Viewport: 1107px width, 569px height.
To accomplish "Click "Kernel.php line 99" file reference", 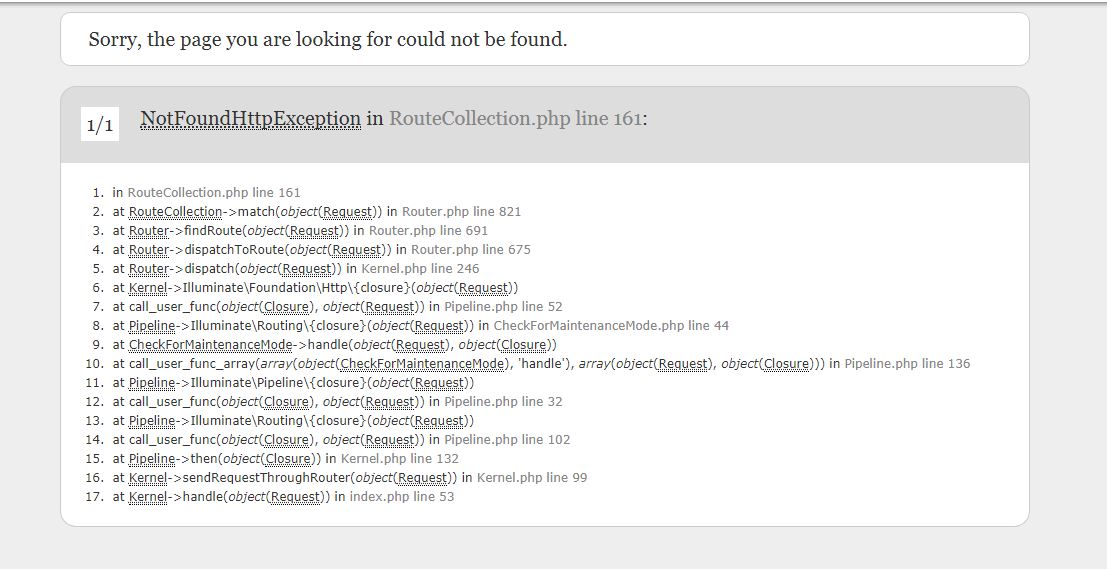I will coord(532,478).
